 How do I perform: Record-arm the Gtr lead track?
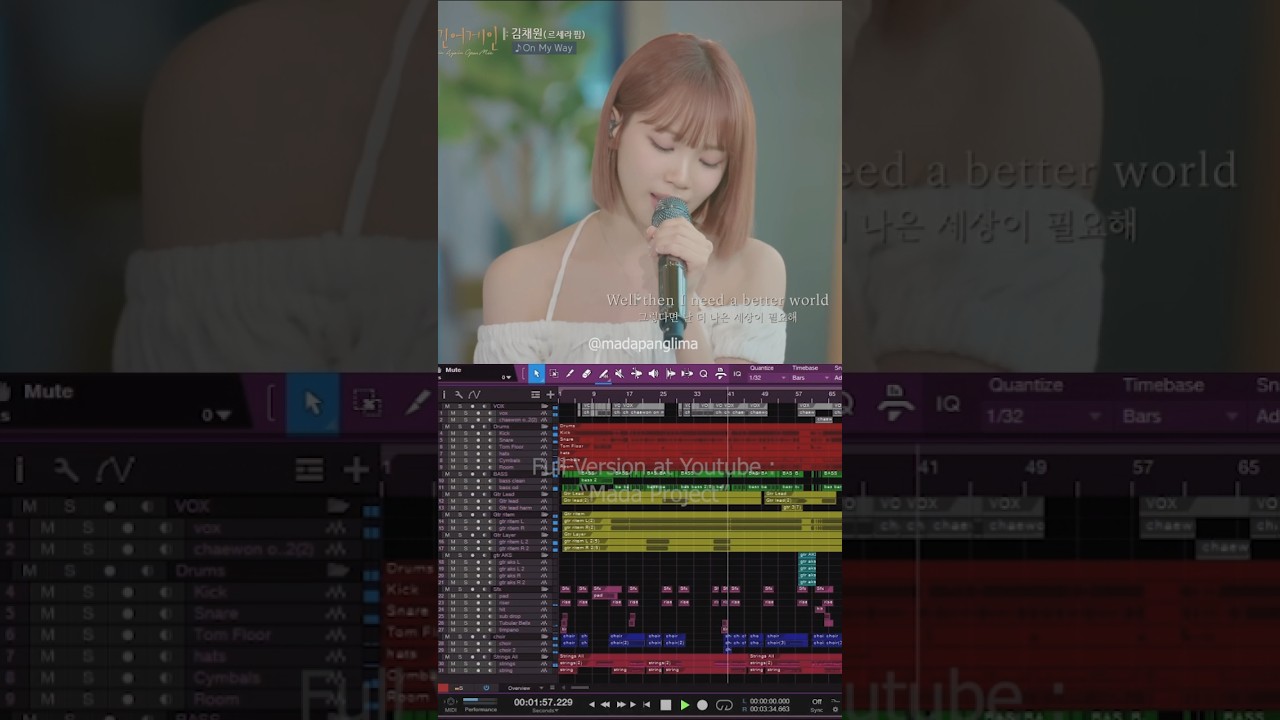pos(478,501)
